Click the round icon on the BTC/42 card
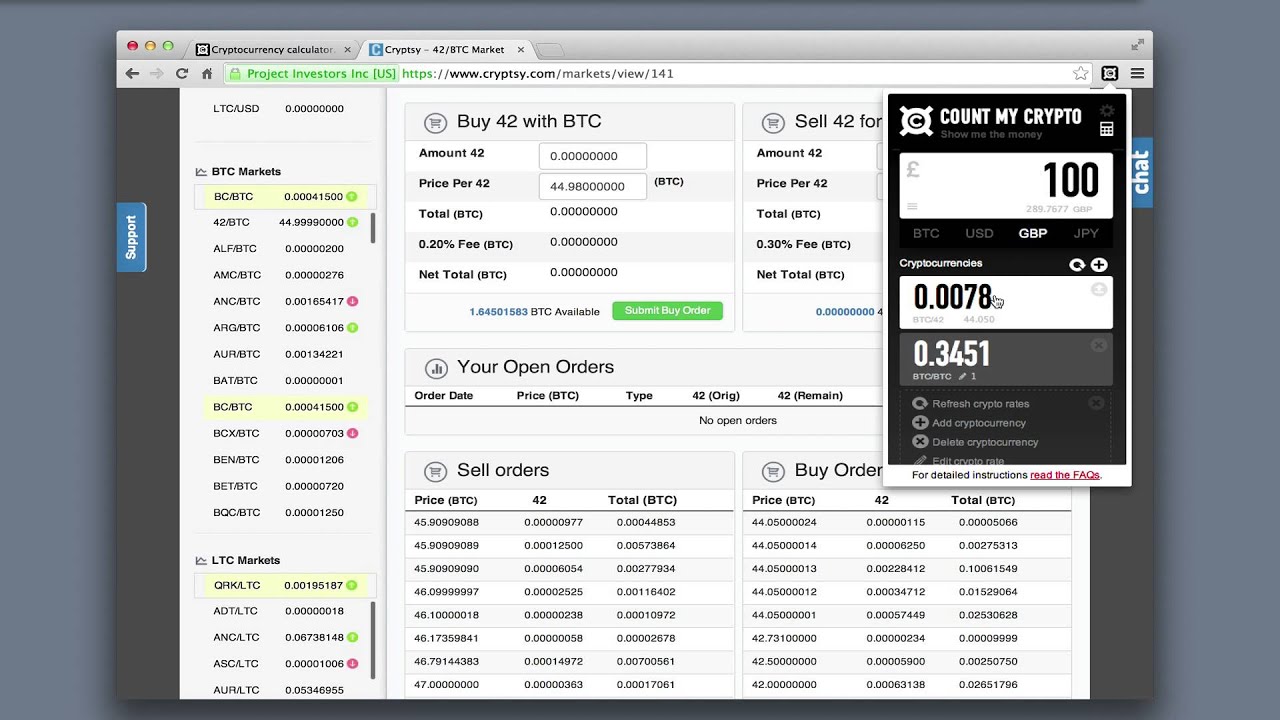 point(1099,289)
